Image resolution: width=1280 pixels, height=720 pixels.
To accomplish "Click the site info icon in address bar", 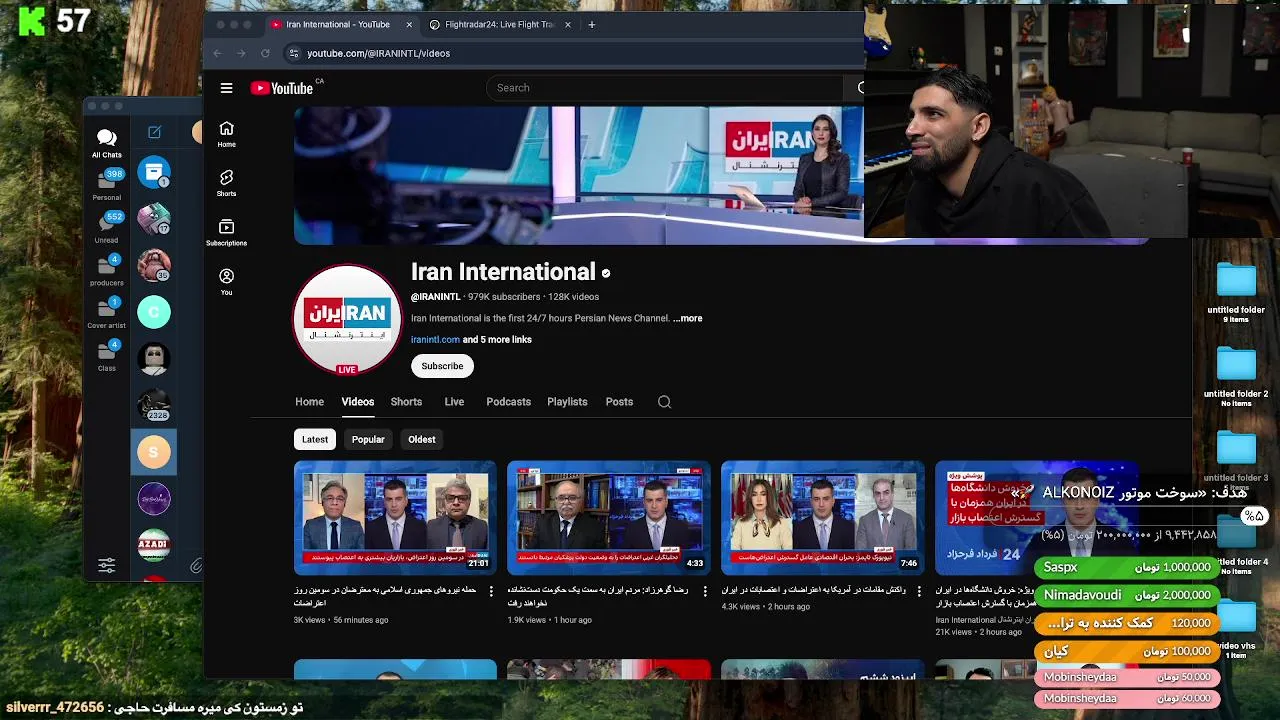I will point(294,53).
